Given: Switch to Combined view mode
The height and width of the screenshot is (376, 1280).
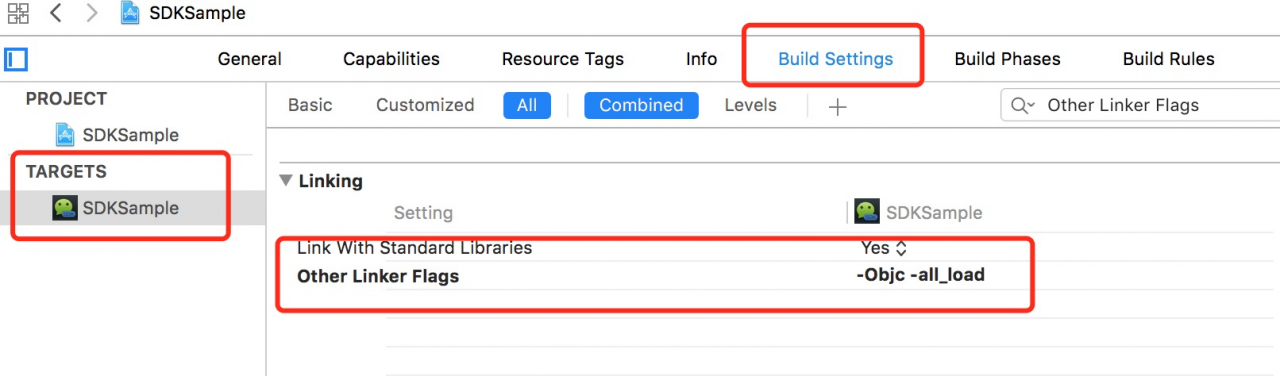Looking at the screenshot, I should point(641,105).
